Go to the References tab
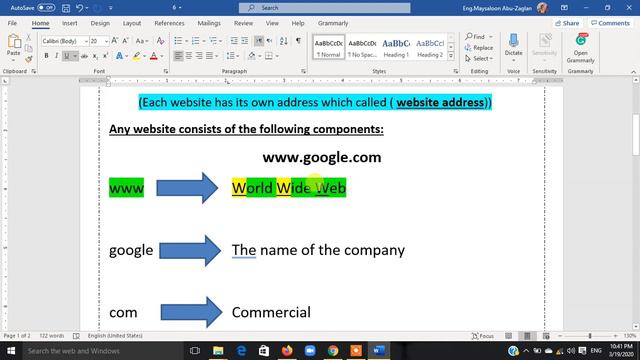Viewport: 640px width, 360px height. coord(169,23)
